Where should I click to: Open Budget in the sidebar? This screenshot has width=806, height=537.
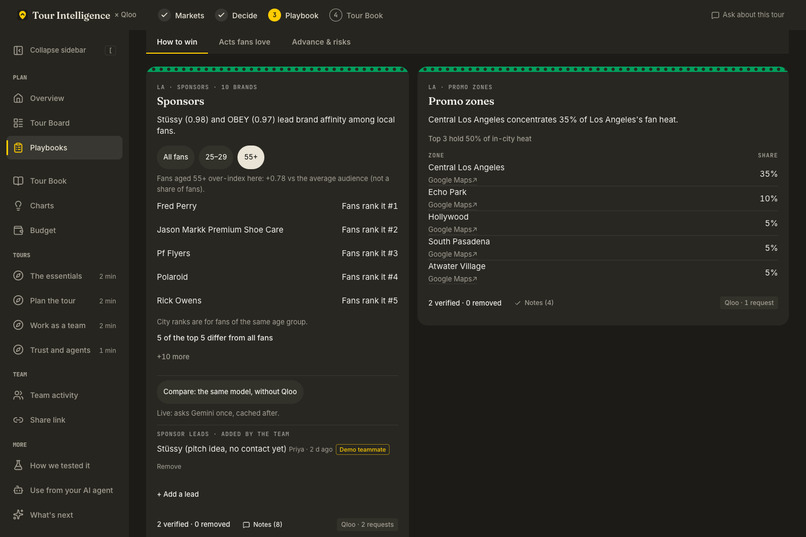tap(64, 230)
